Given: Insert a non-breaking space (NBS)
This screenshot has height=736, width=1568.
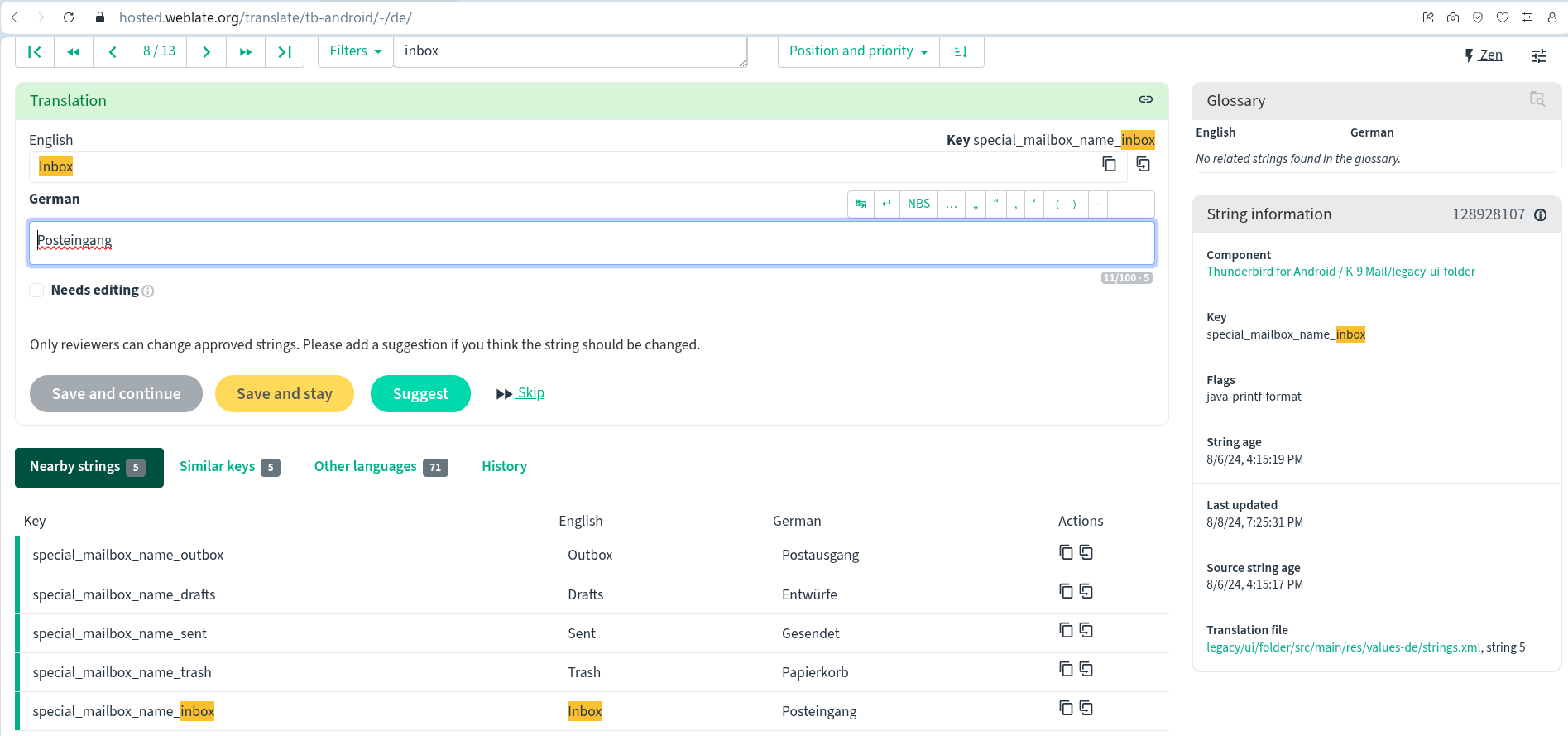Looking at the screenshot, I should pos(918,204).
